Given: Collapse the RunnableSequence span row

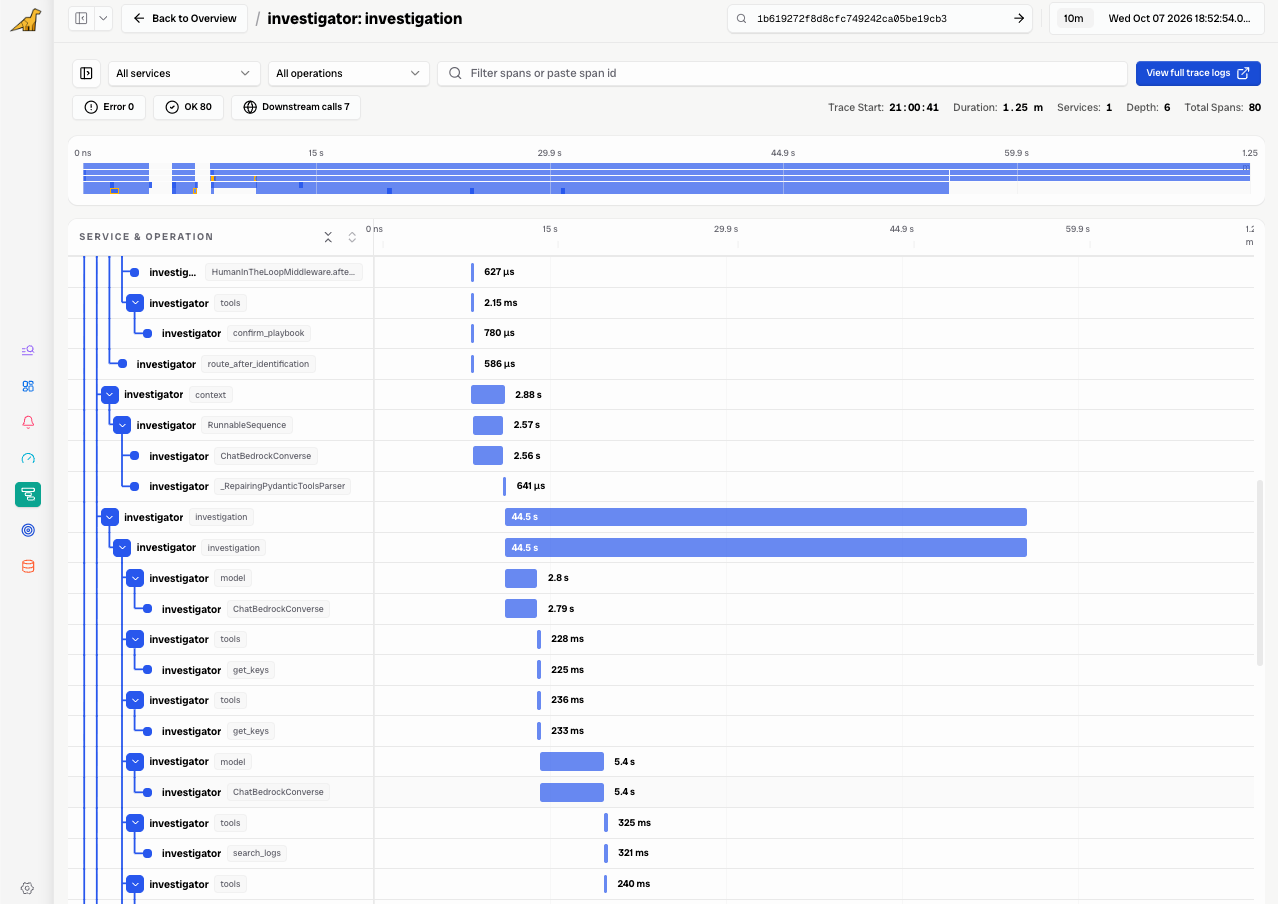Looking at the screenshot, I should click(122, 425).
